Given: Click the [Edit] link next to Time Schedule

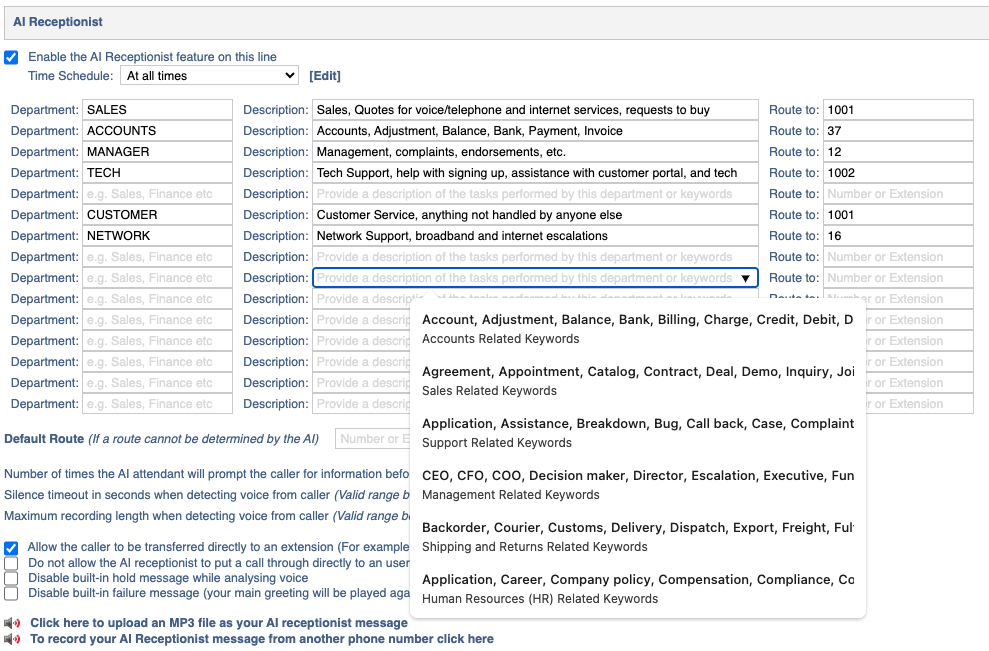Looking at the screenshot, I should click(x=325, y=76).
